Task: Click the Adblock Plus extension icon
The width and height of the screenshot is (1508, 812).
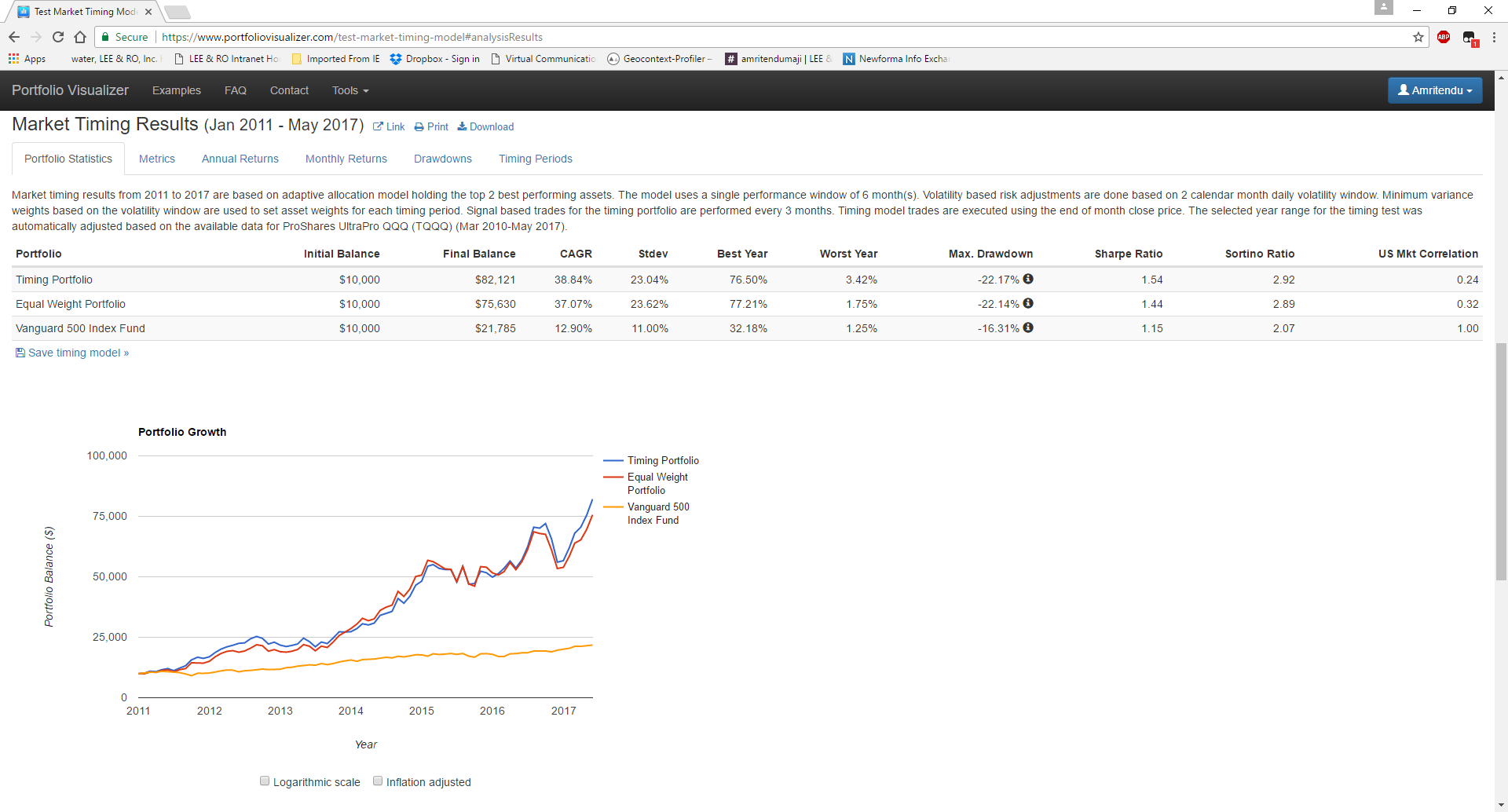Action: 1444,37
